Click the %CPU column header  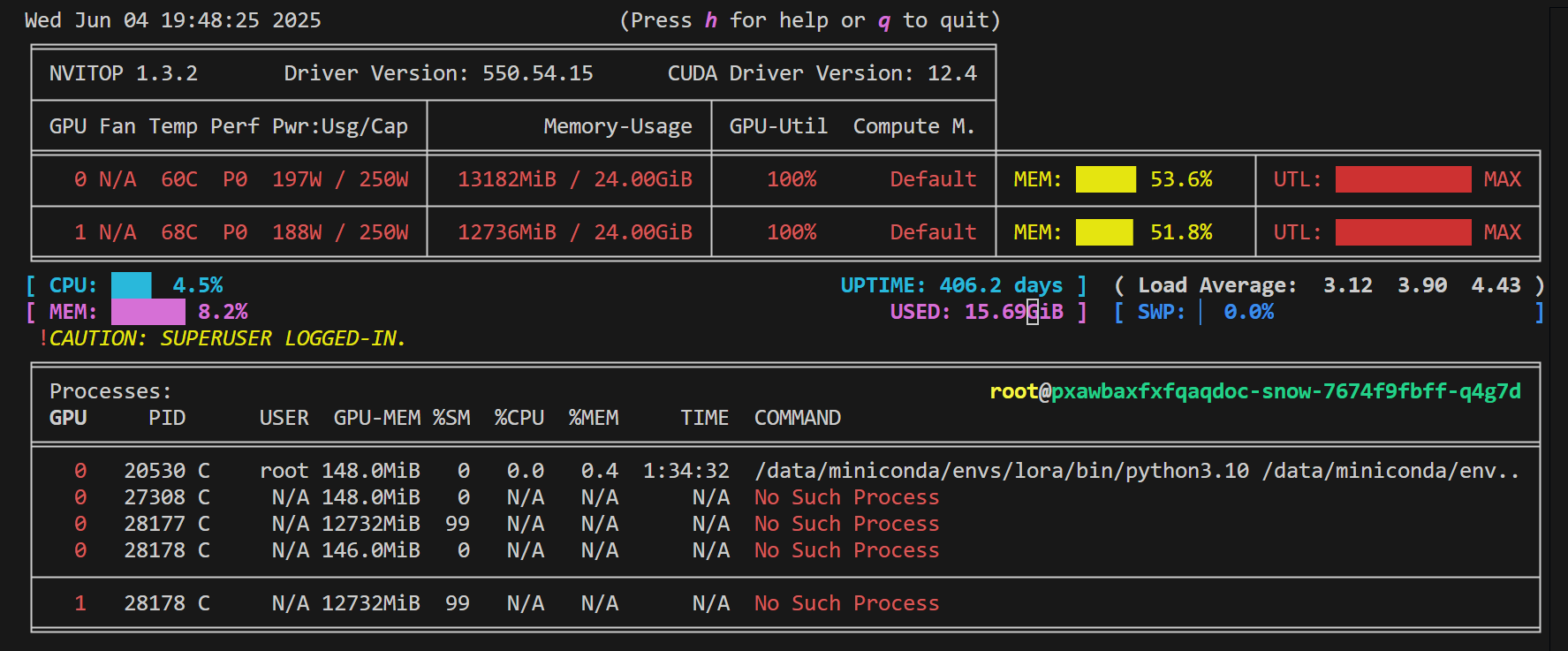(519, 418)
